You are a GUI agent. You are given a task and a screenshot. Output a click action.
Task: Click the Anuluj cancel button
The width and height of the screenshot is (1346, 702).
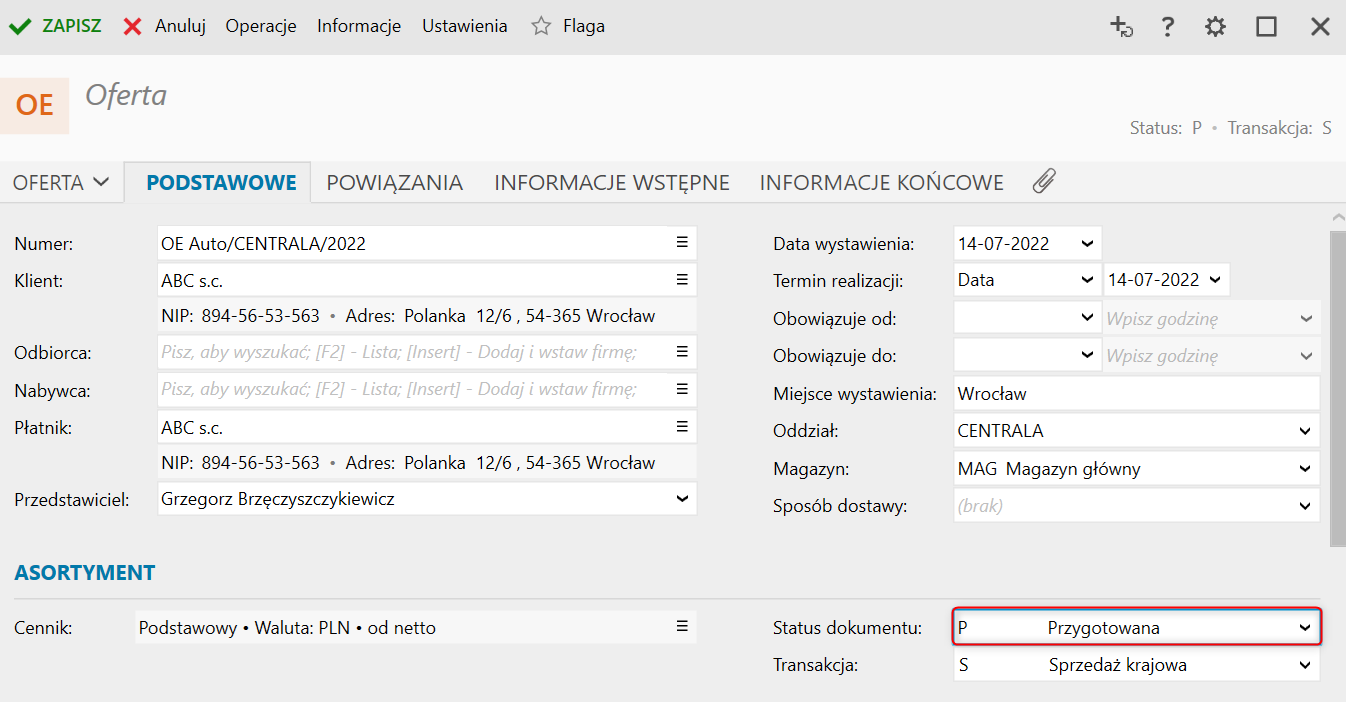tap(165, 26)
